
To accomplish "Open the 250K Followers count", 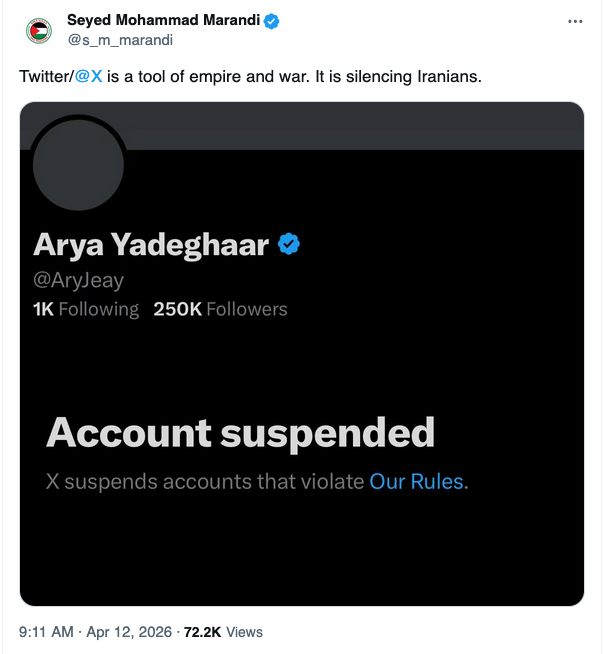I will coord(220,309).
